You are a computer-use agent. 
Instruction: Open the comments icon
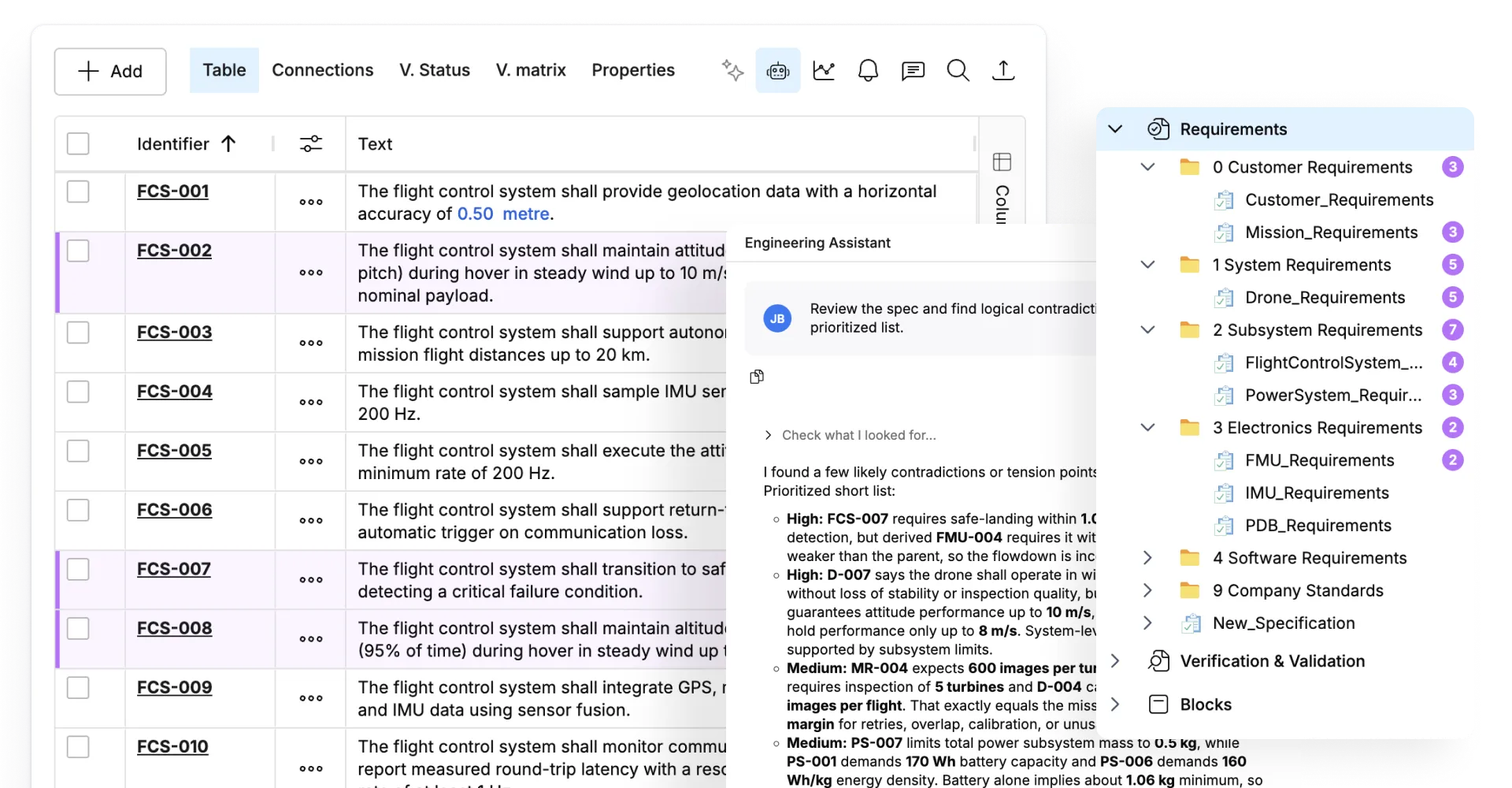[913, 70]
